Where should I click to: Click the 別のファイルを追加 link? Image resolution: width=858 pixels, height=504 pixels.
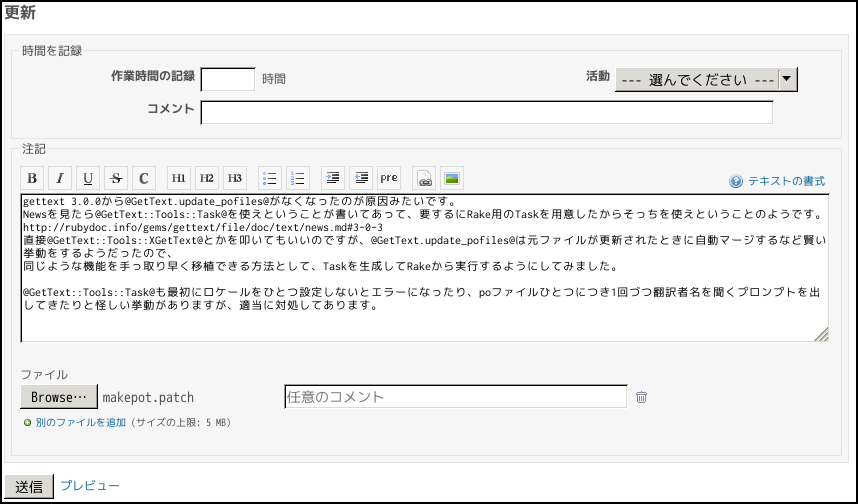[x=81, y=423]
